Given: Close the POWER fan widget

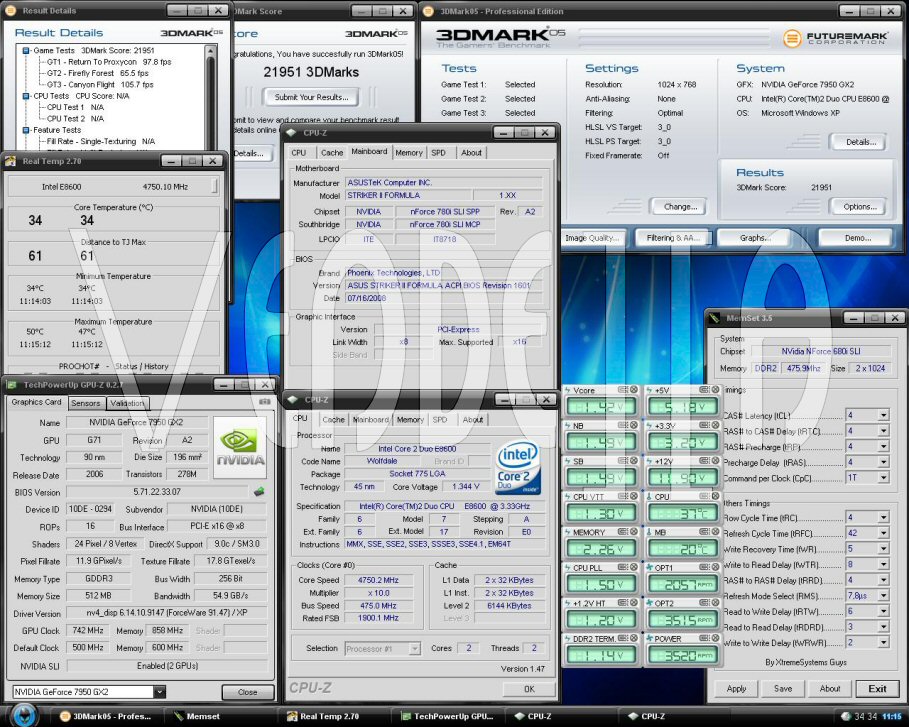Looking at the screenshot, I should click(x=715, y=638).
